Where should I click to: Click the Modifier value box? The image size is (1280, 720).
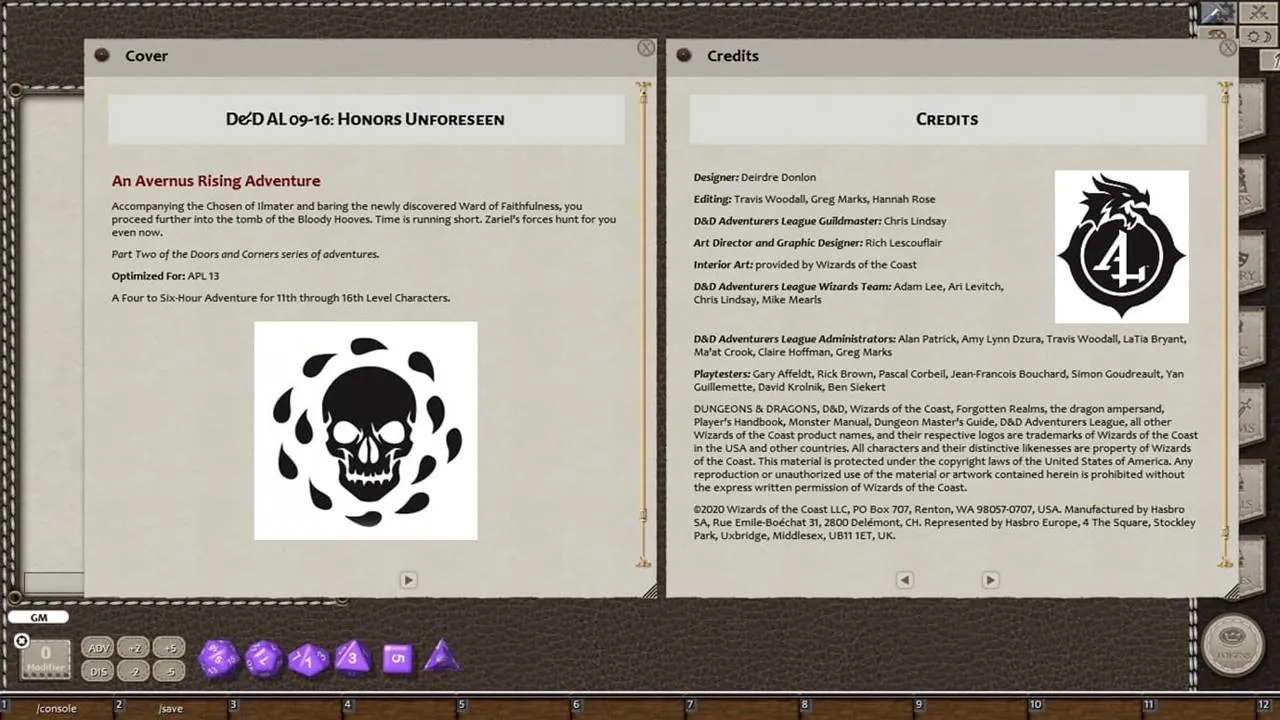(x=45, y=660)
